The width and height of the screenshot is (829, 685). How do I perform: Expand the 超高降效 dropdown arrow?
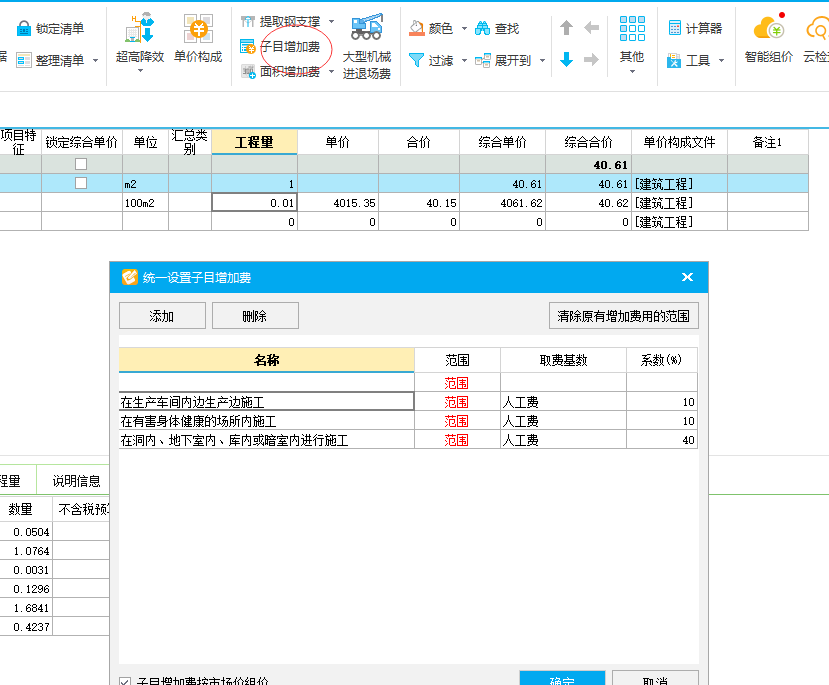pos(140,71)
